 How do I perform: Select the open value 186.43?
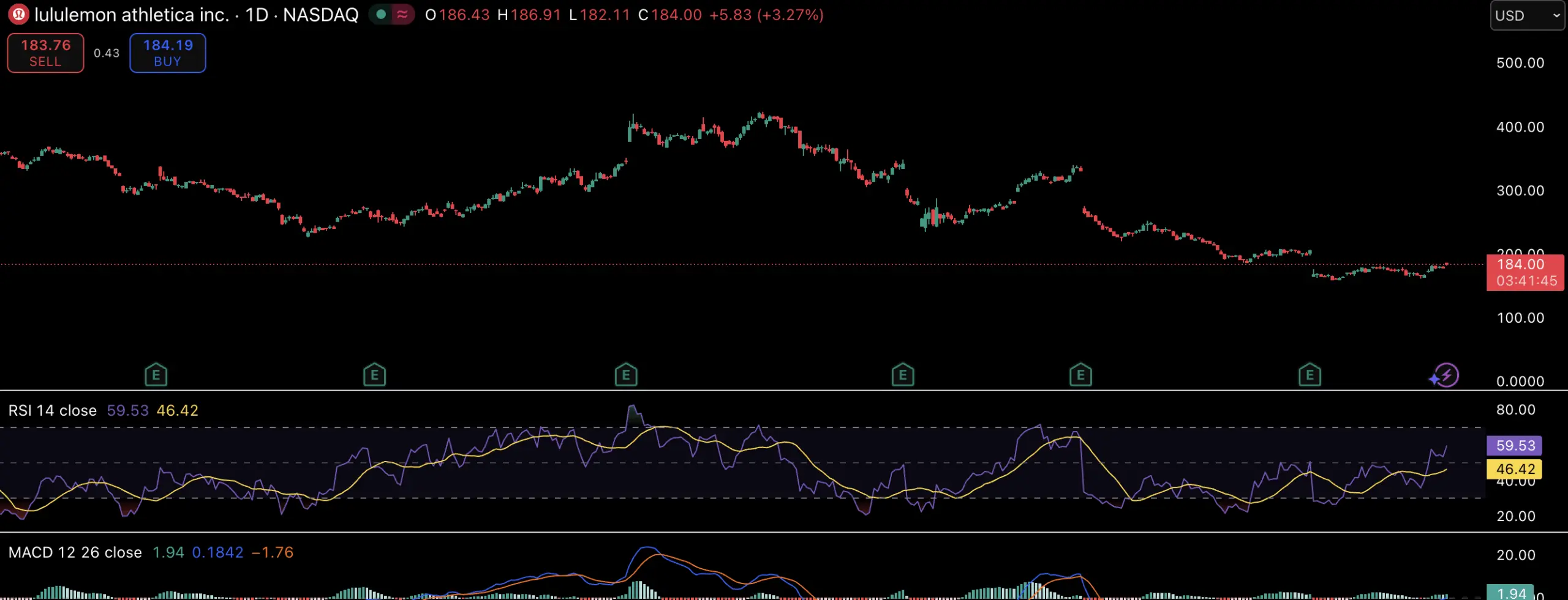[464, 15]
